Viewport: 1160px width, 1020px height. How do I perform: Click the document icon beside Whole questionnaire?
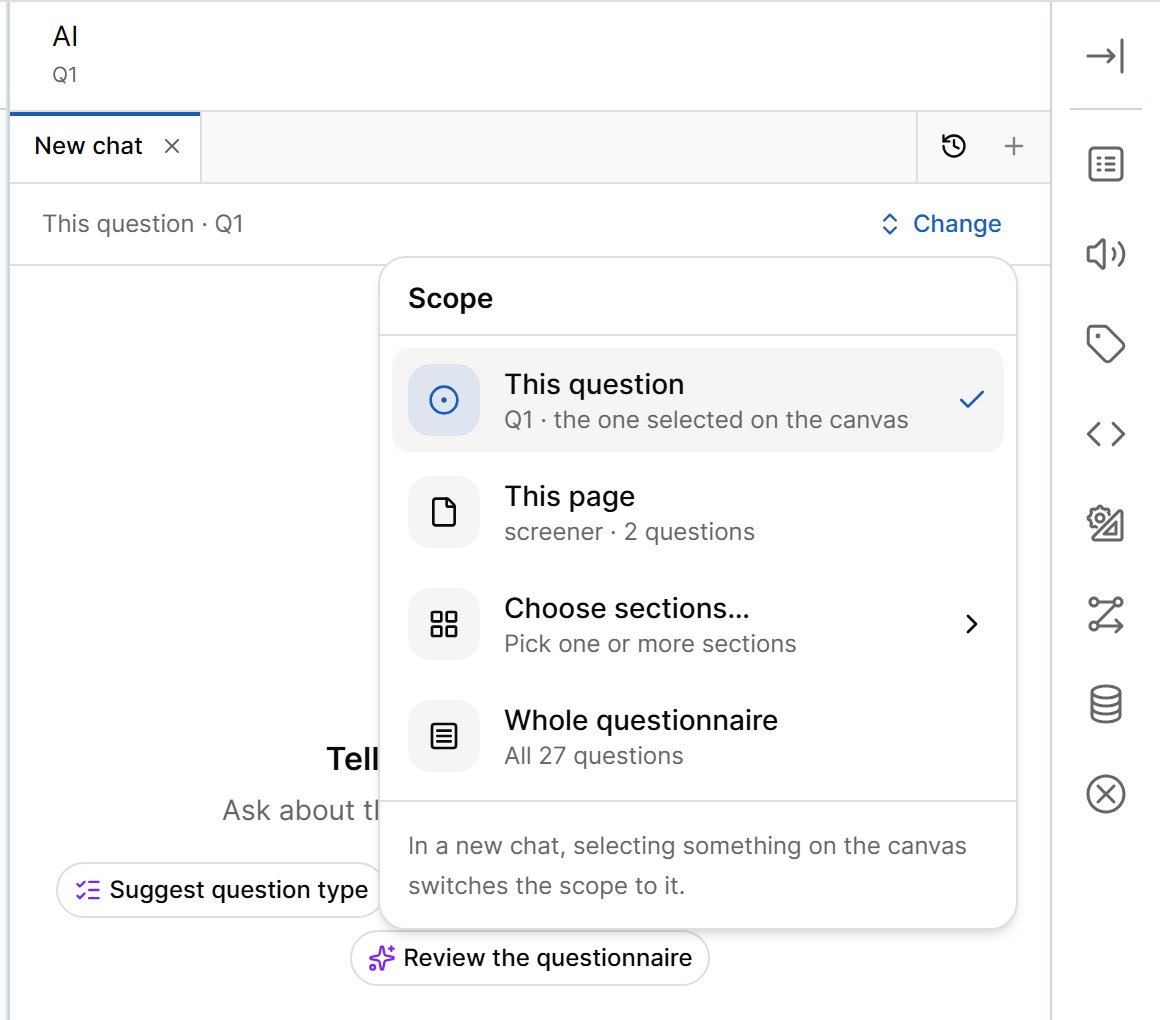tap(444, 736)
